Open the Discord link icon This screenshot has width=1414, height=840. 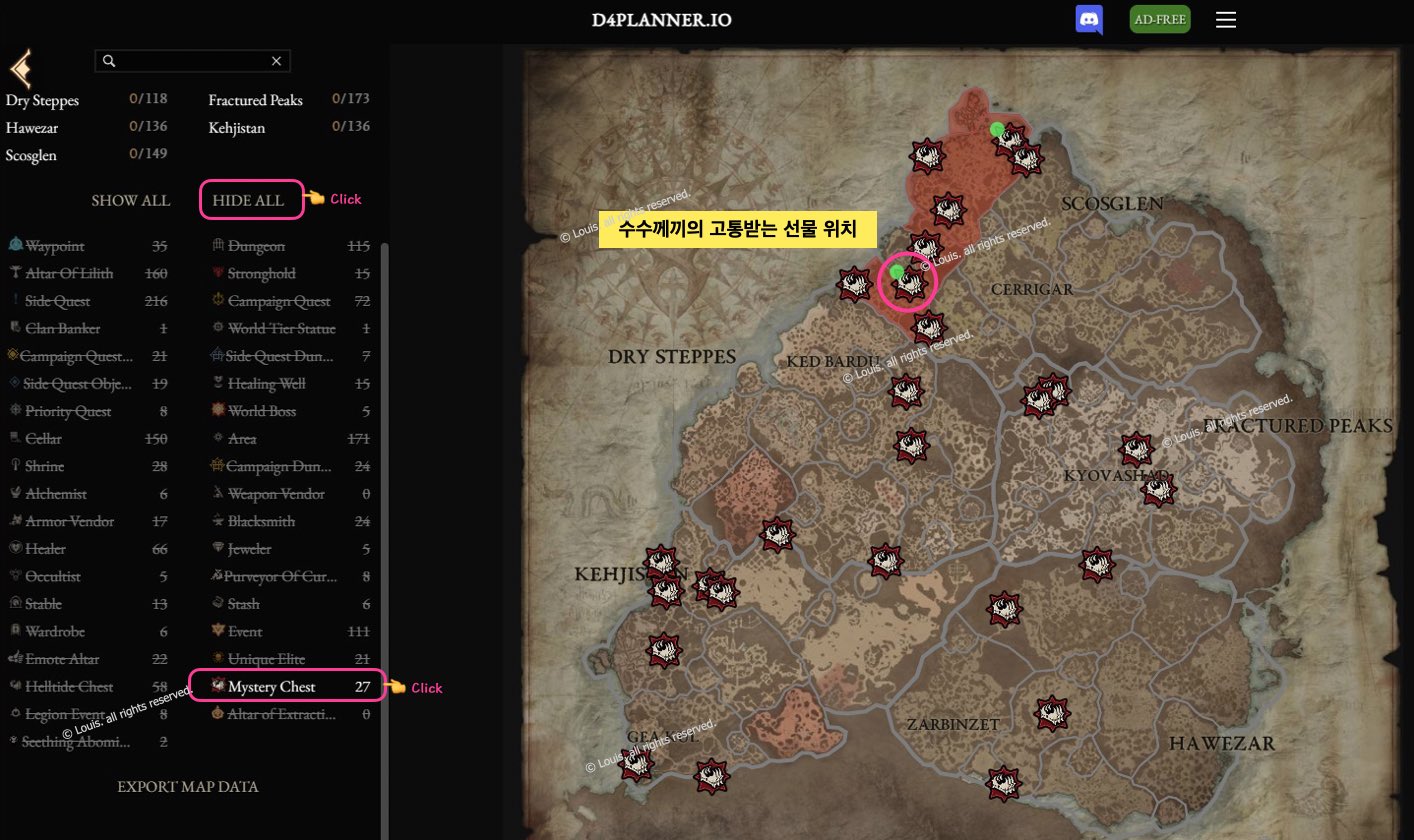click(x=1089, y=20)
